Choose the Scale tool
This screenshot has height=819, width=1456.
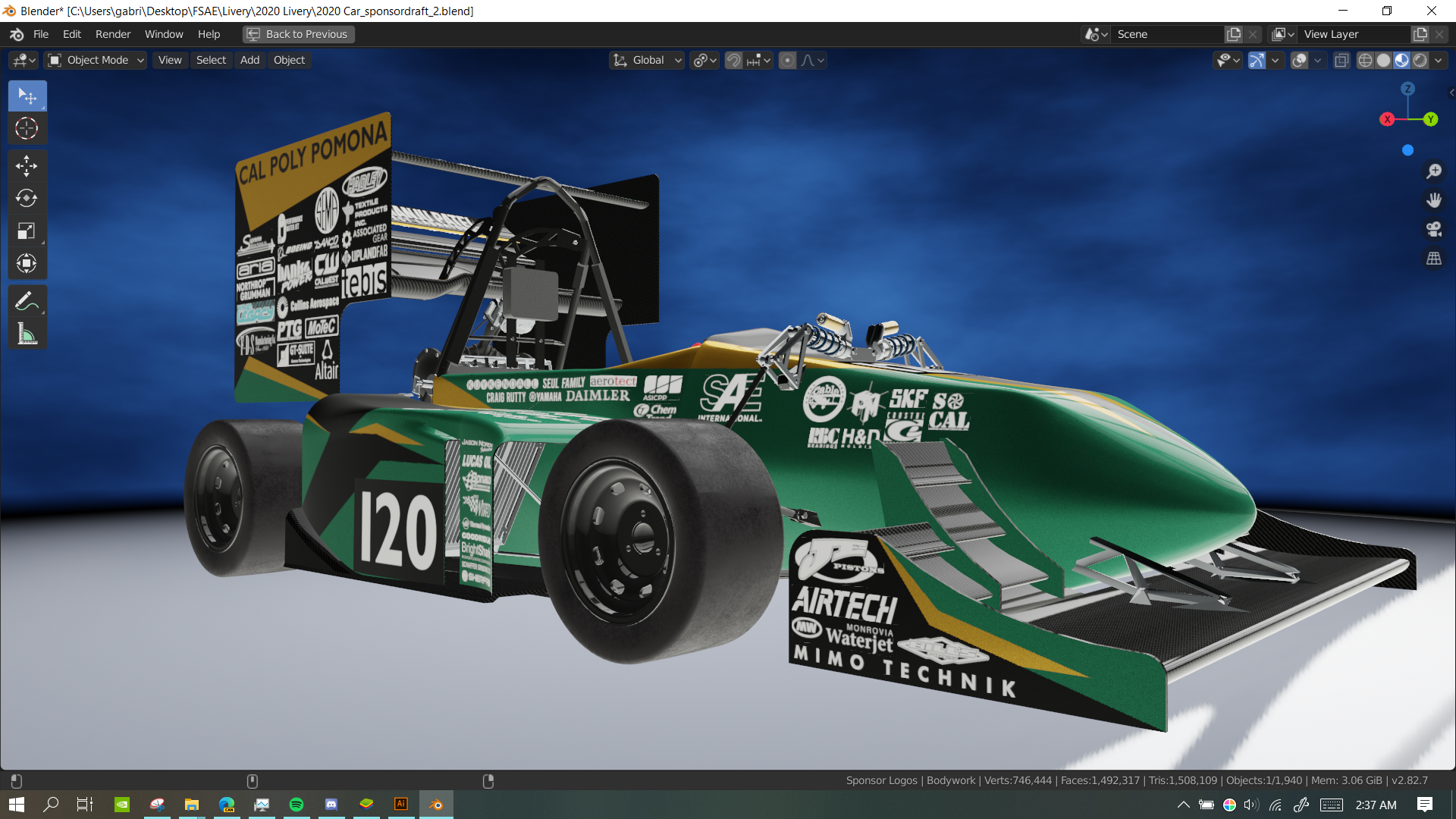pos(27,231)
